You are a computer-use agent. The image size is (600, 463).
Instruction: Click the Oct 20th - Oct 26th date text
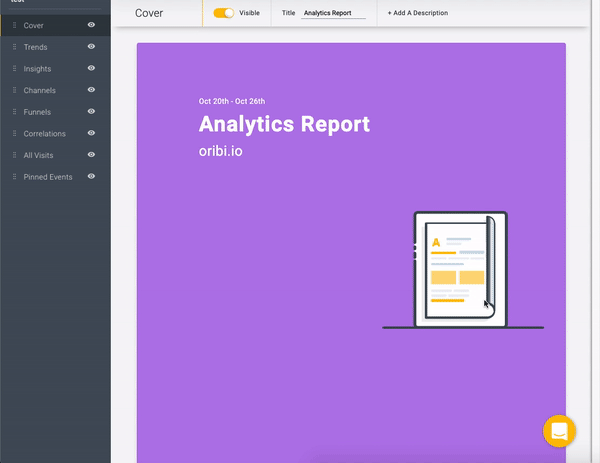click(232, 101)
